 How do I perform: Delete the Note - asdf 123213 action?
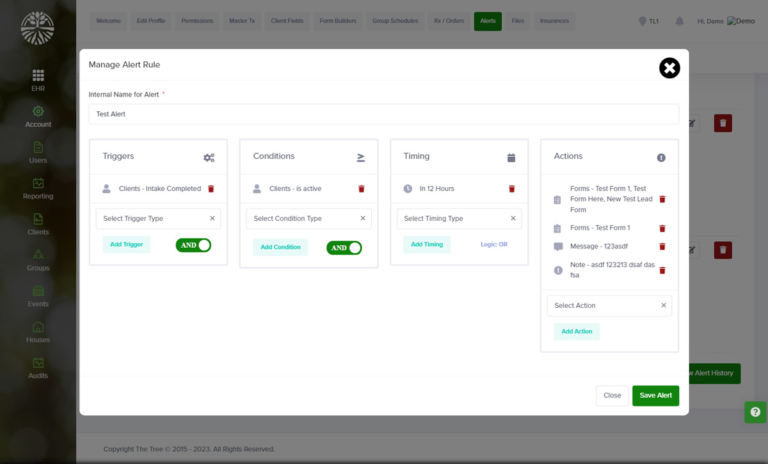click(x=662, y=270)
